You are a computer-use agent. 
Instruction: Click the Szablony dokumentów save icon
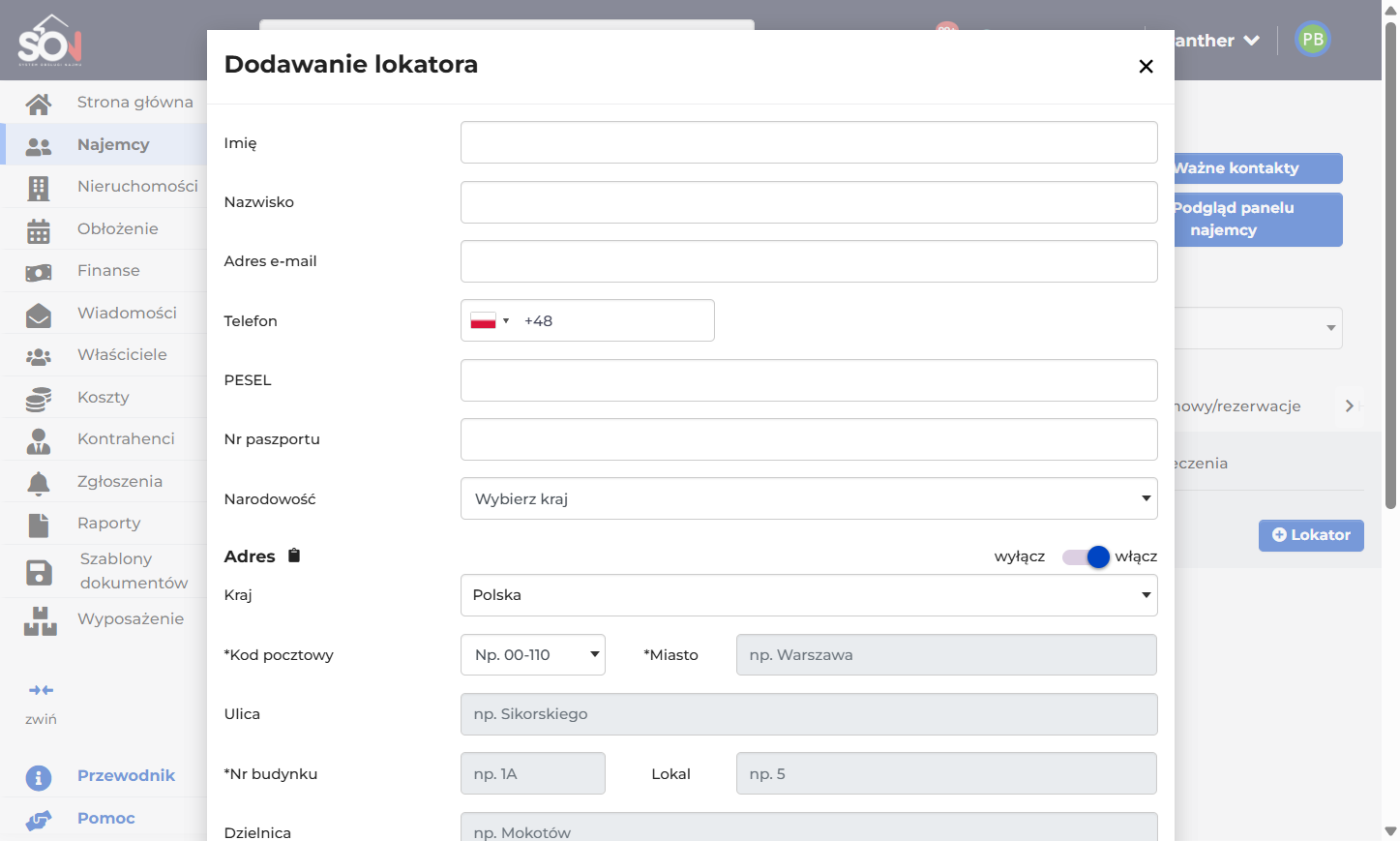pos(39,573)
